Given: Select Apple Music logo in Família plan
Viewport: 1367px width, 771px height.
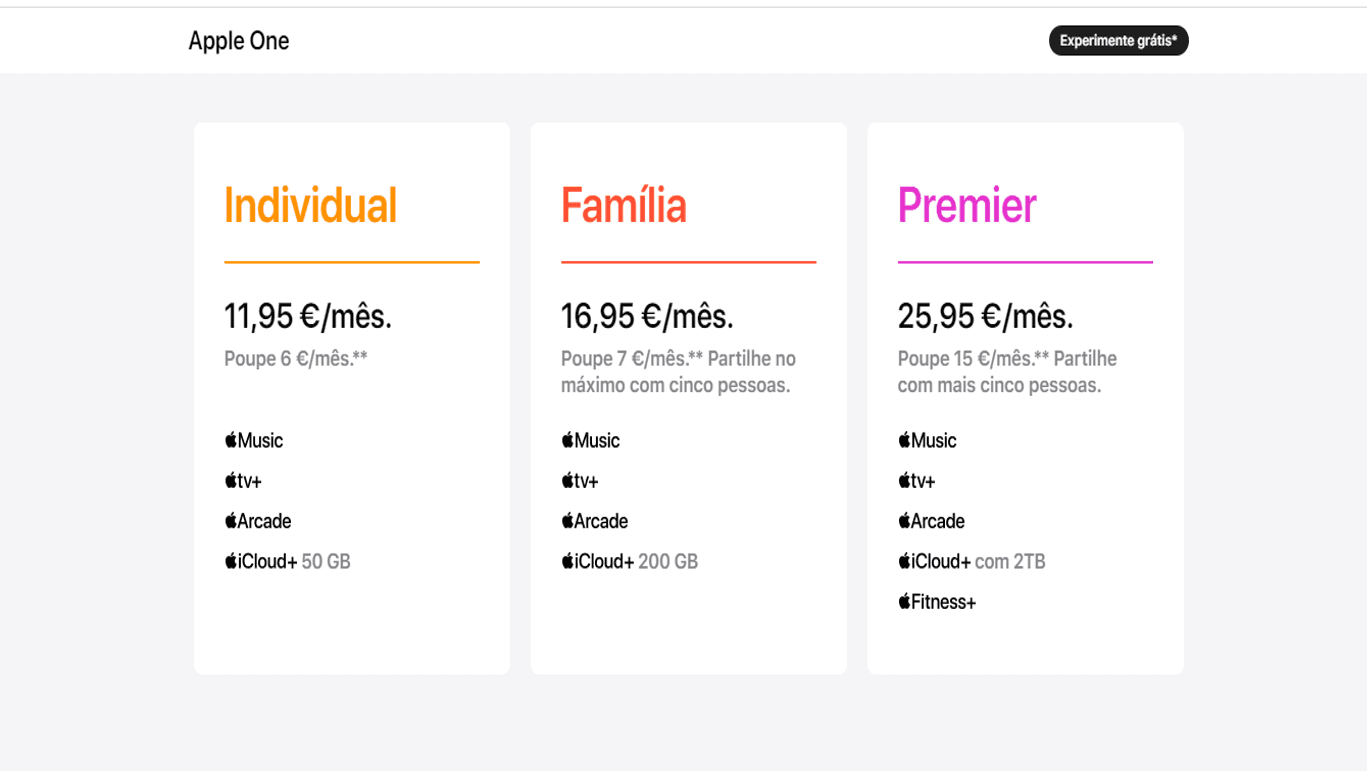Looking at the screenshot, I should click(x=591, y=440).
